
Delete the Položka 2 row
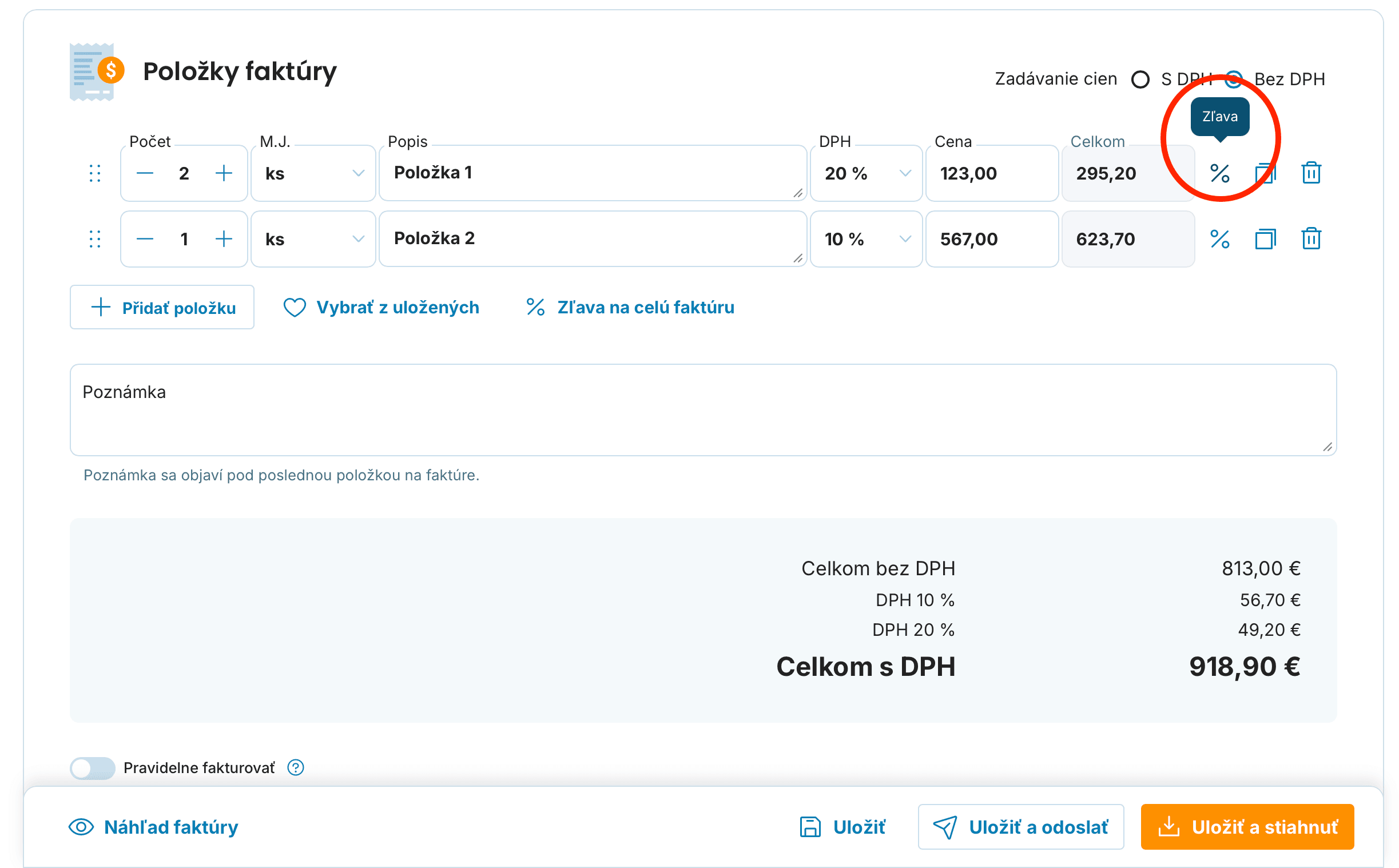[x=1310, y=239]
